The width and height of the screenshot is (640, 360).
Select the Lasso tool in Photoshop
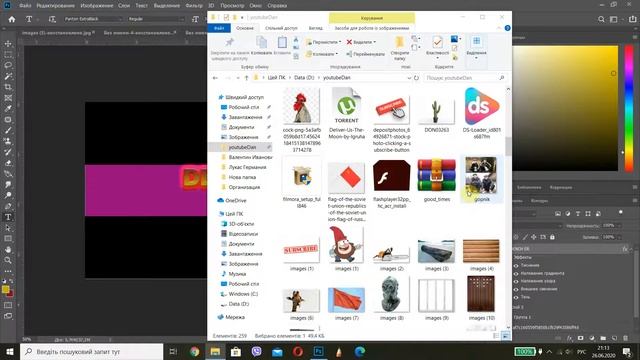[8, 65]
